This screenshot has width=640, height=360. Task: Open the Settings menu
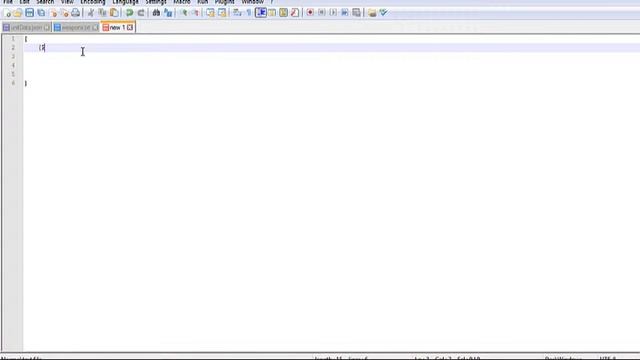pos(156,2)
